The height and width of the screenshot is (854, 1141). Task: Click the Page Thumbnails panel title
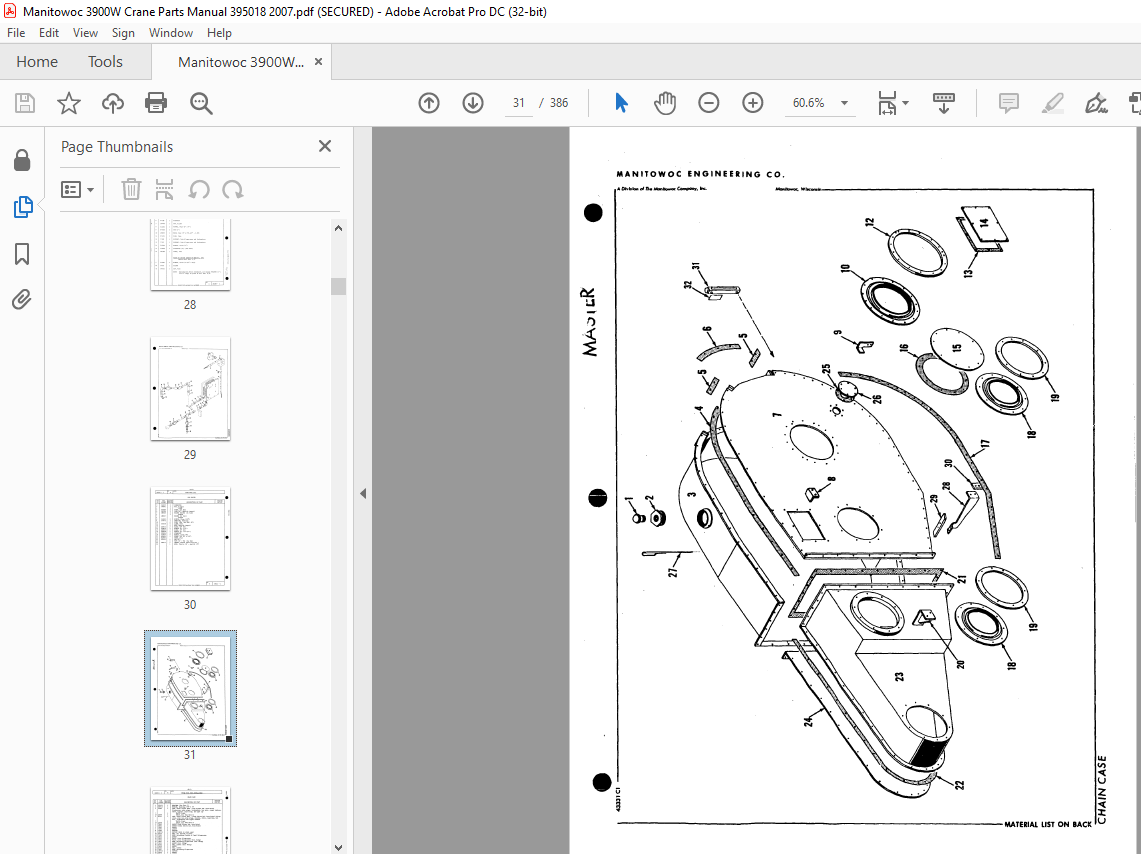click(x=117, y=146)
